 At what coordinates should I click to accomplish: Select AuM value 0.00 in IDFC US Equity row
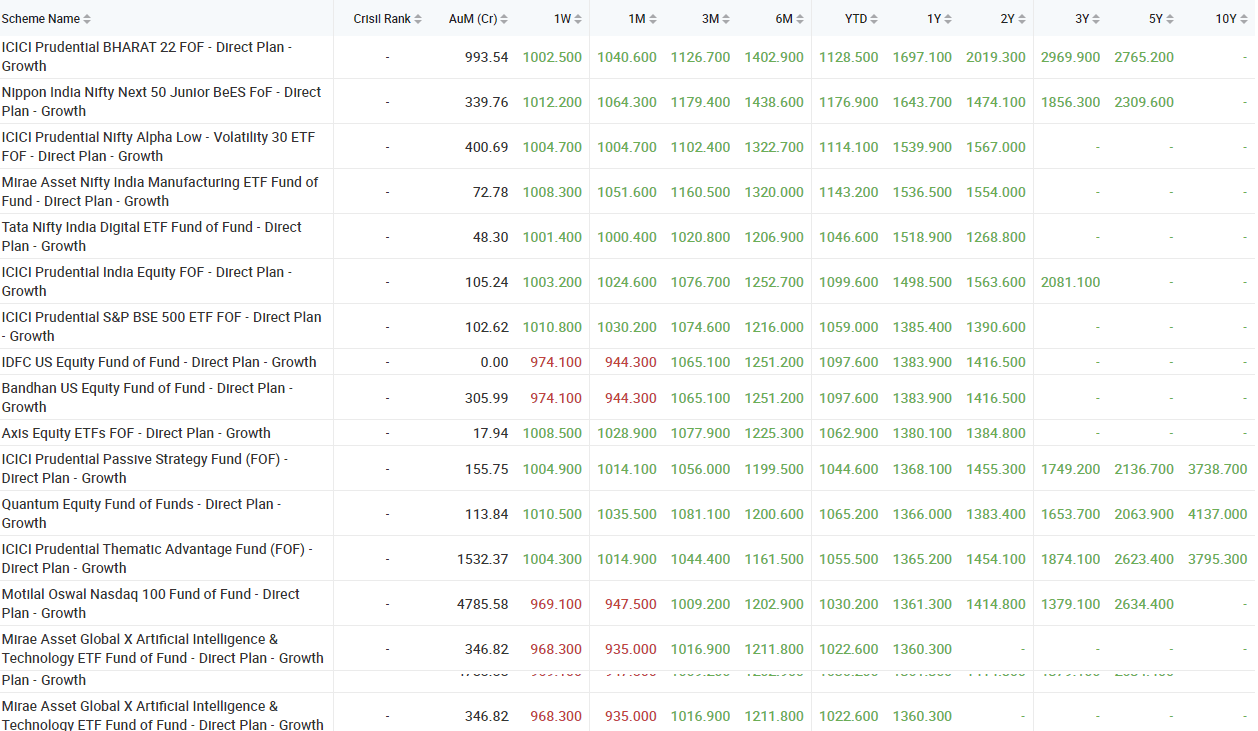pos(495,362)
